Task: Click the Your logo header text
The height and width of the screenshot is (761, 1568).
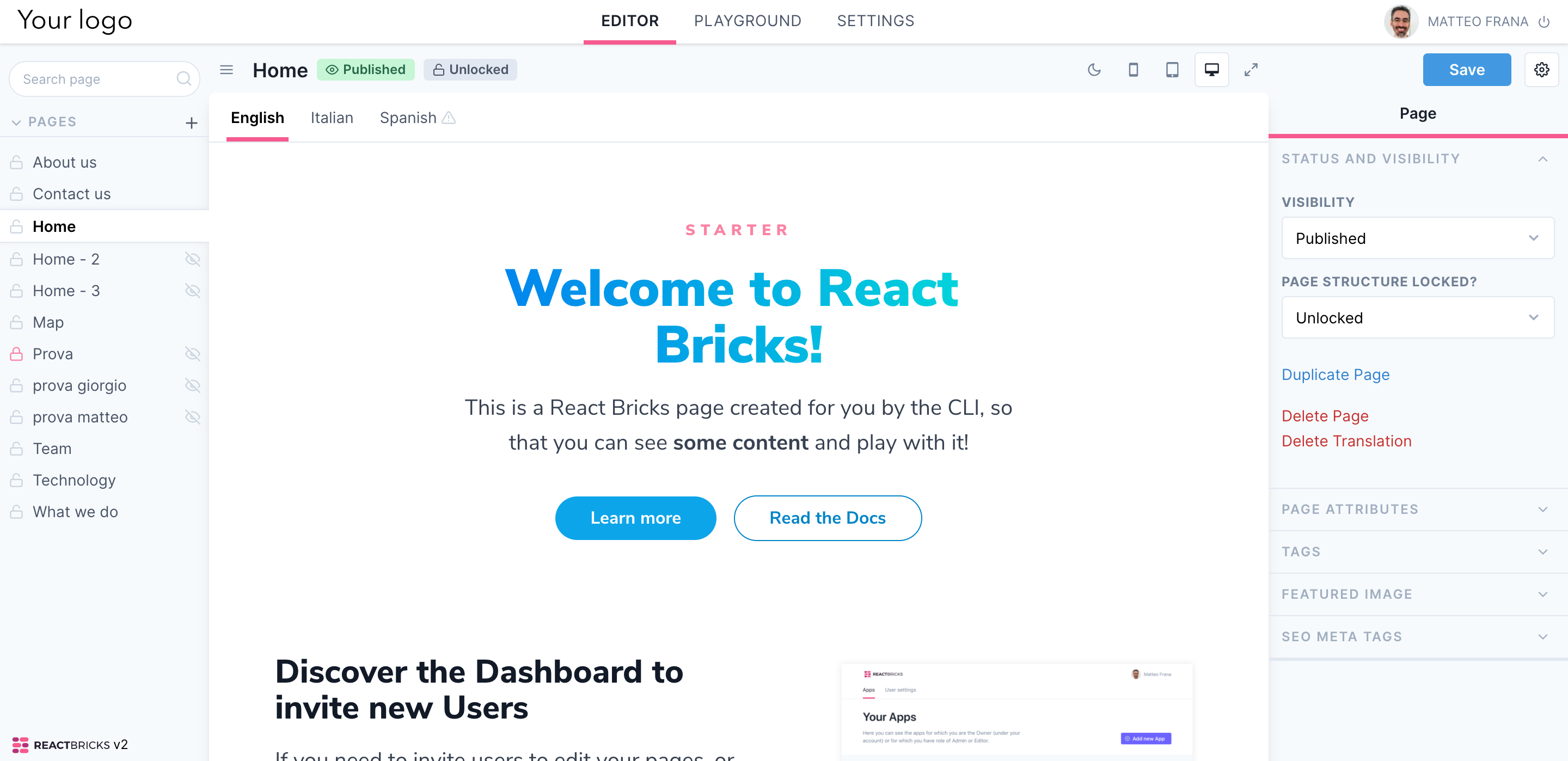Action: coord(74,21)
